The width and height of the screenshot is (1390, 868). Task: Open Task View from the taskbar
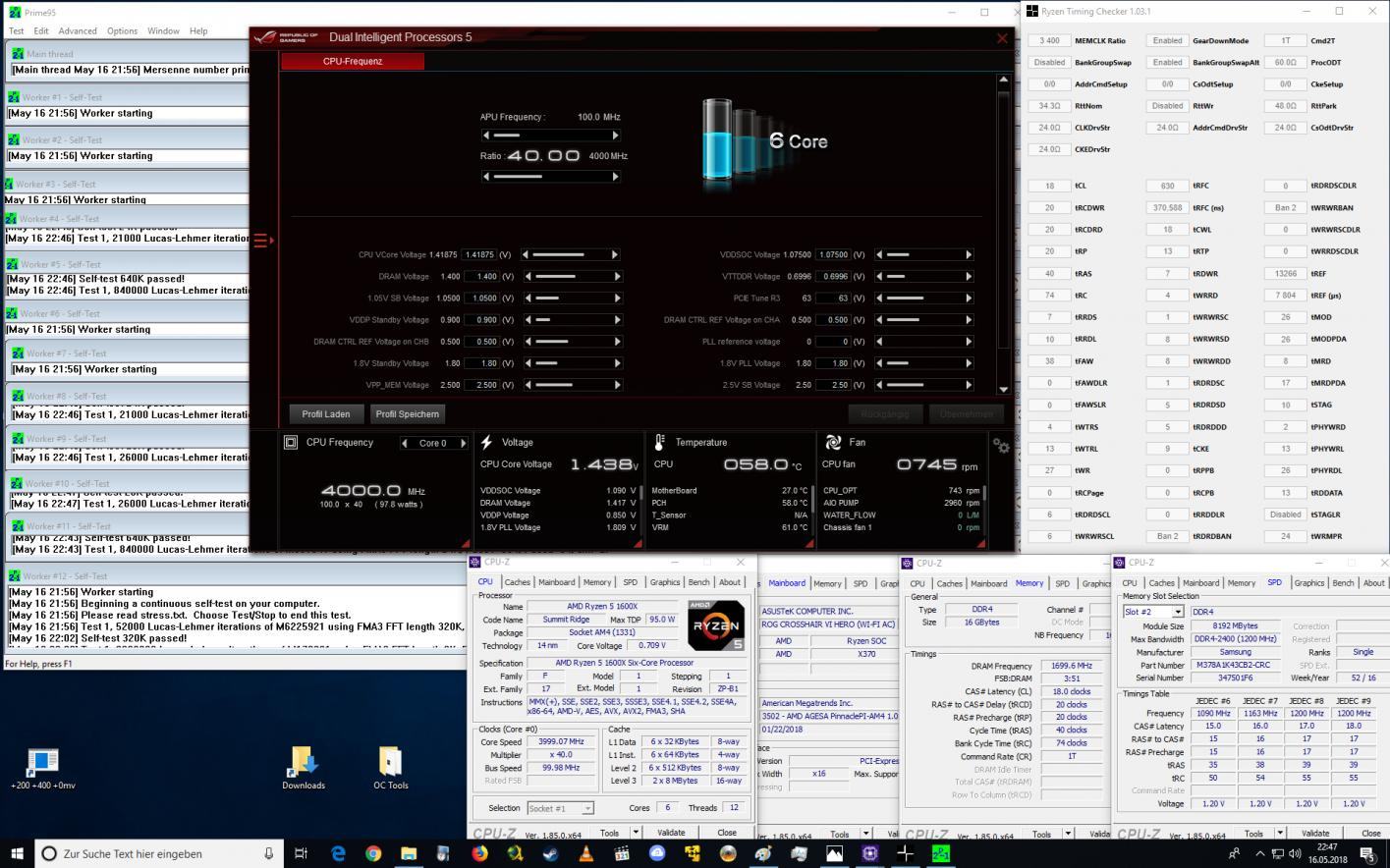[x=301, y=853]
